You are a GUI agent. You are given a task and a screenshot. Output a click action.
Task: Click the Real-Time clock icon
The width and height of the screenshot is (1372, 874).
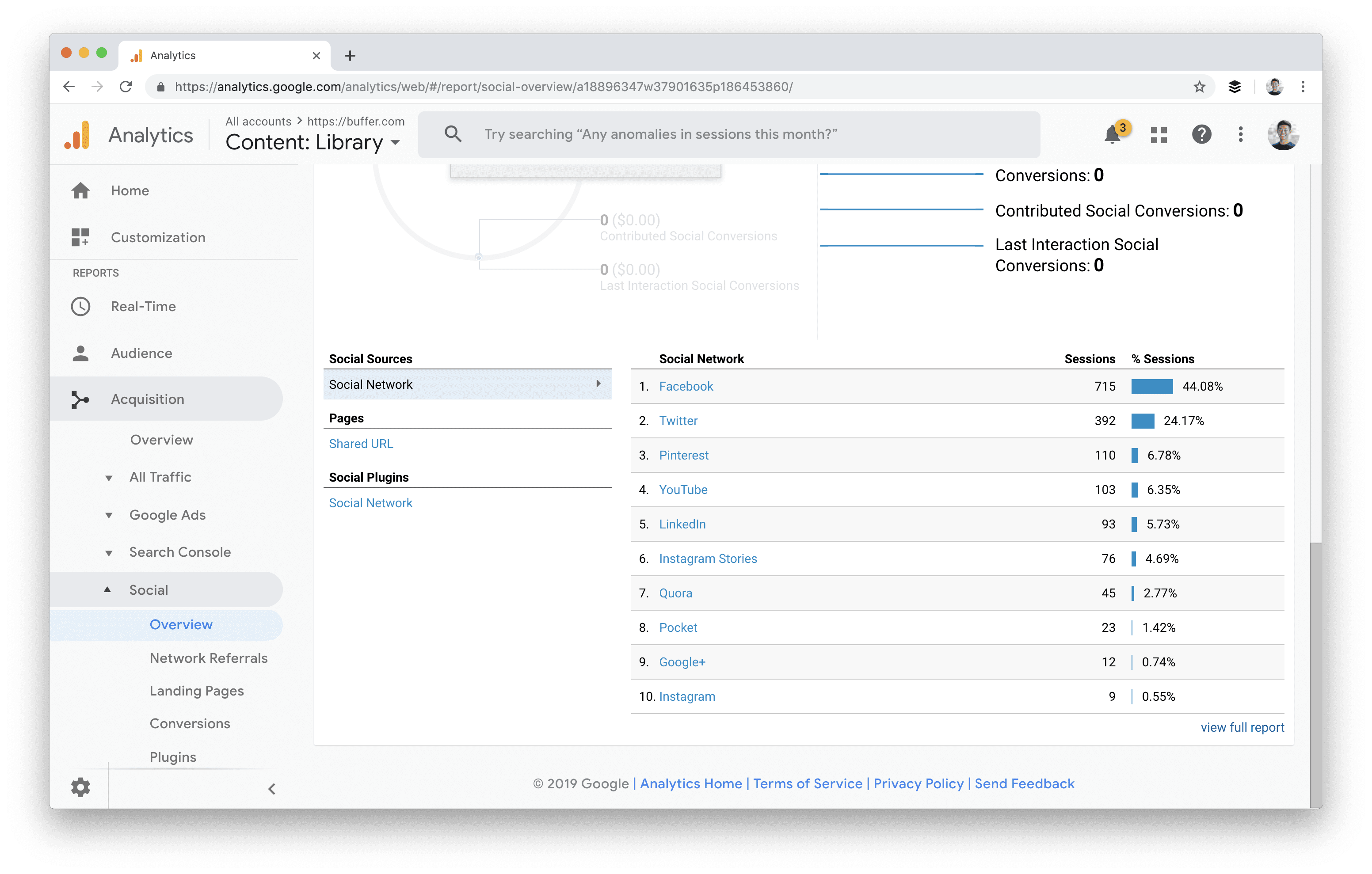pyautogui.click(x=80, y=307)
